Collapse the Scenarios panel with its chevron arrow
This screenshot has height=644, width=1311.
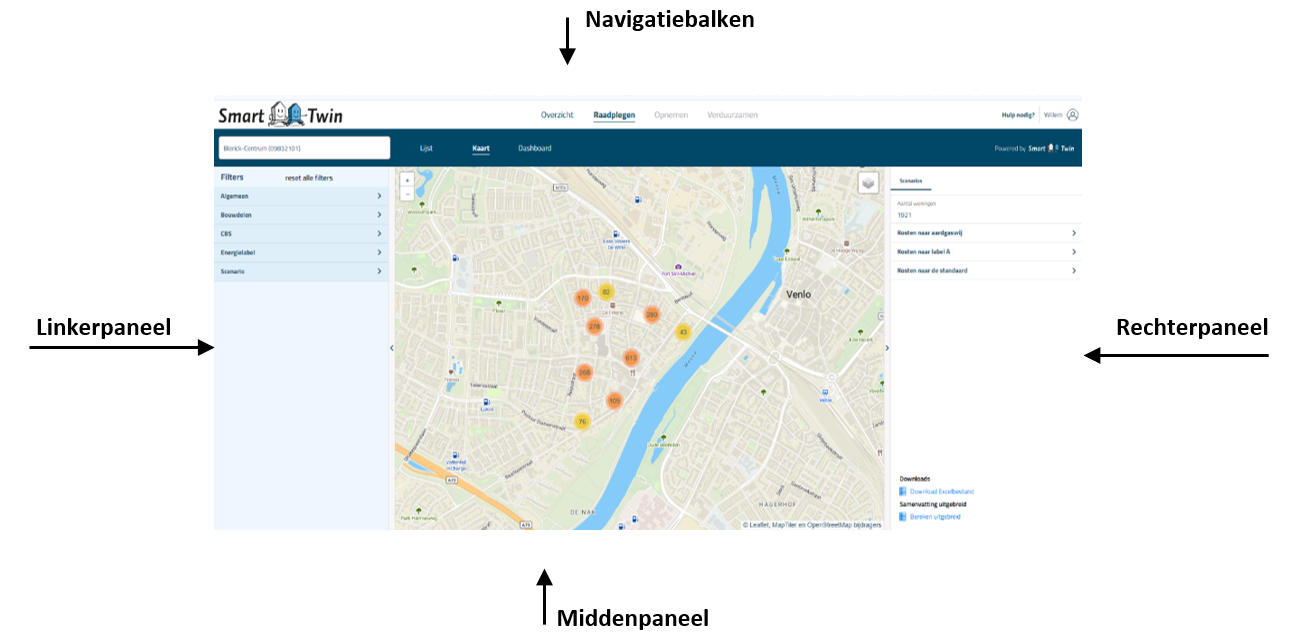click(886, 346)
